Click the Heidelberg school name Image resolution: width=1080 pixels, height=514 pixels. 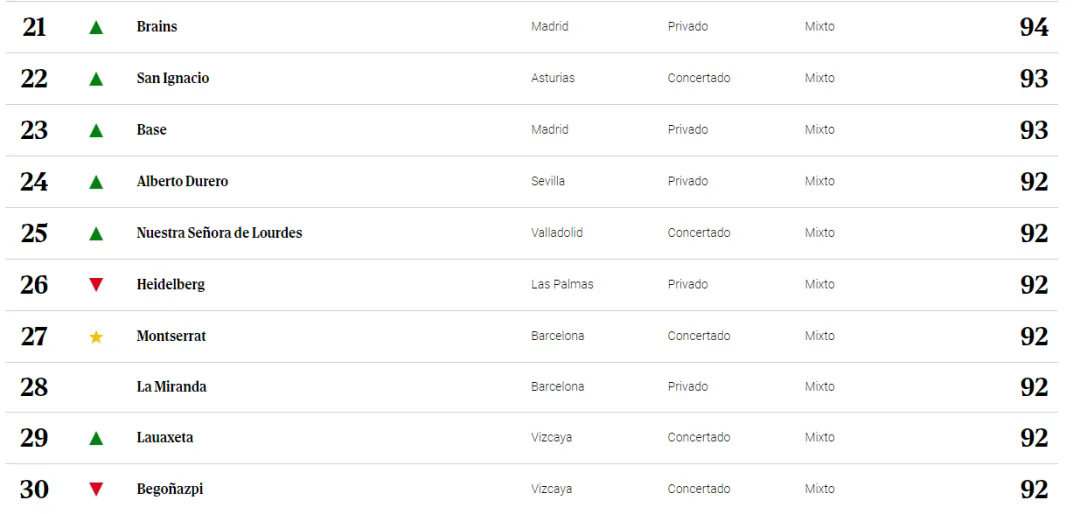(x=171, y=285)
